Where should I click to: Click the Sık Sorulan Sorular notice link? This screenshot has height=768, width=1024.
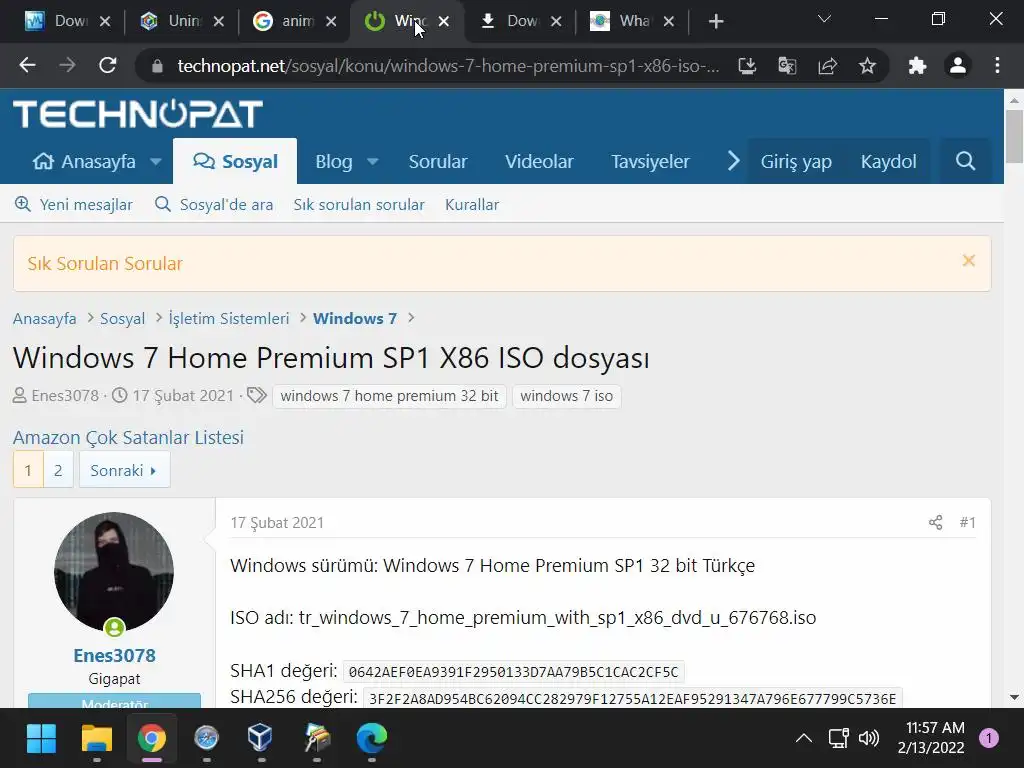(104, 263)
